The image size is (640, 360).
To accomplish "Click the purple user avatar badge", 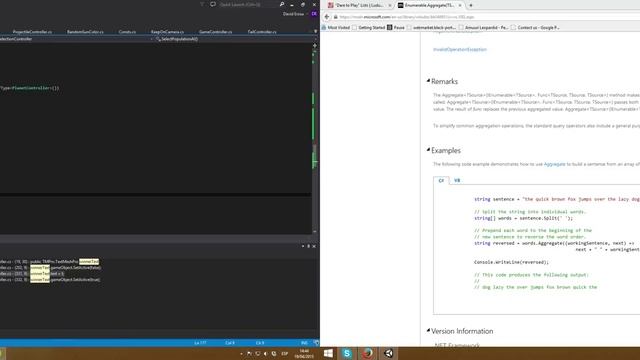I will (314, 14).
